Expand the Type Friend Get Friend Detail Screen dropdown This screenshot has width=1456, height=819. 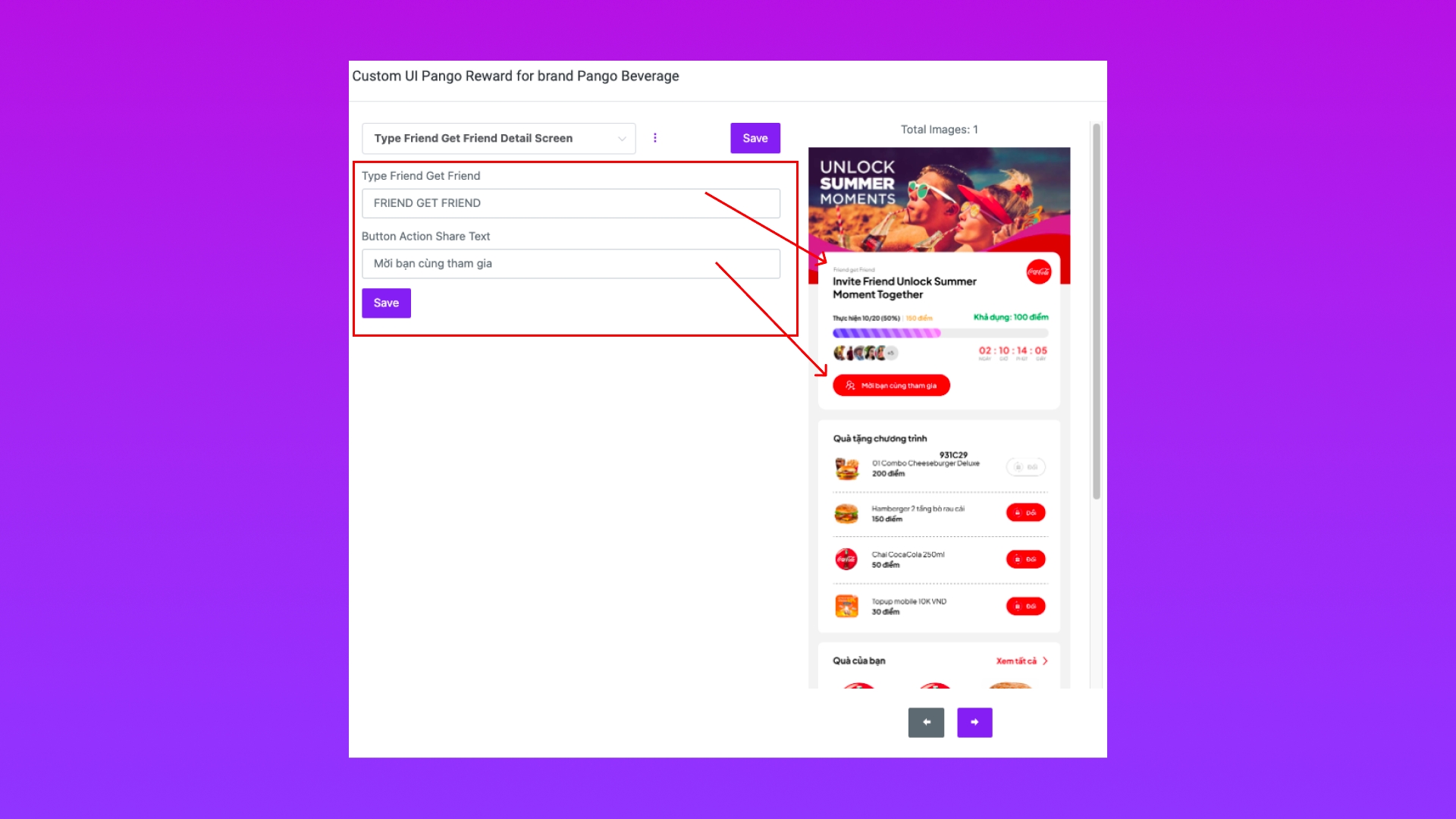[499, 138]
